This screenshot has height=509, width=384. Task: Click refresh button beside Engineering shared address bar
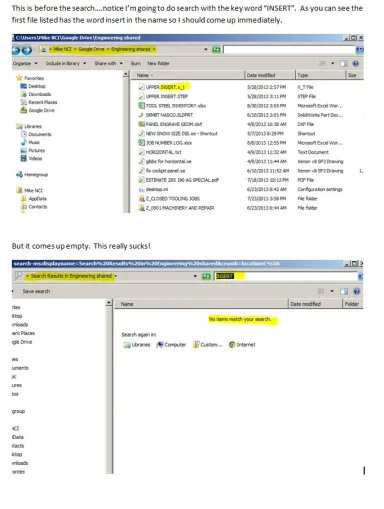pos(216,49)
